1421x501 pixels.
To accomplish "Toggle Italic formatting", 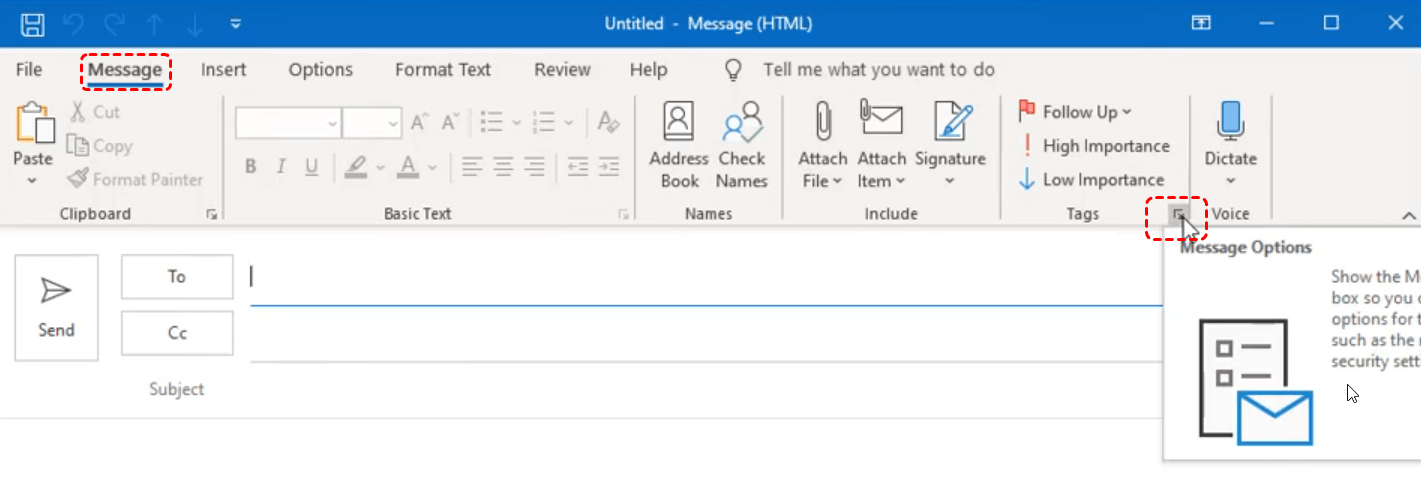I will tap(283, 167).
